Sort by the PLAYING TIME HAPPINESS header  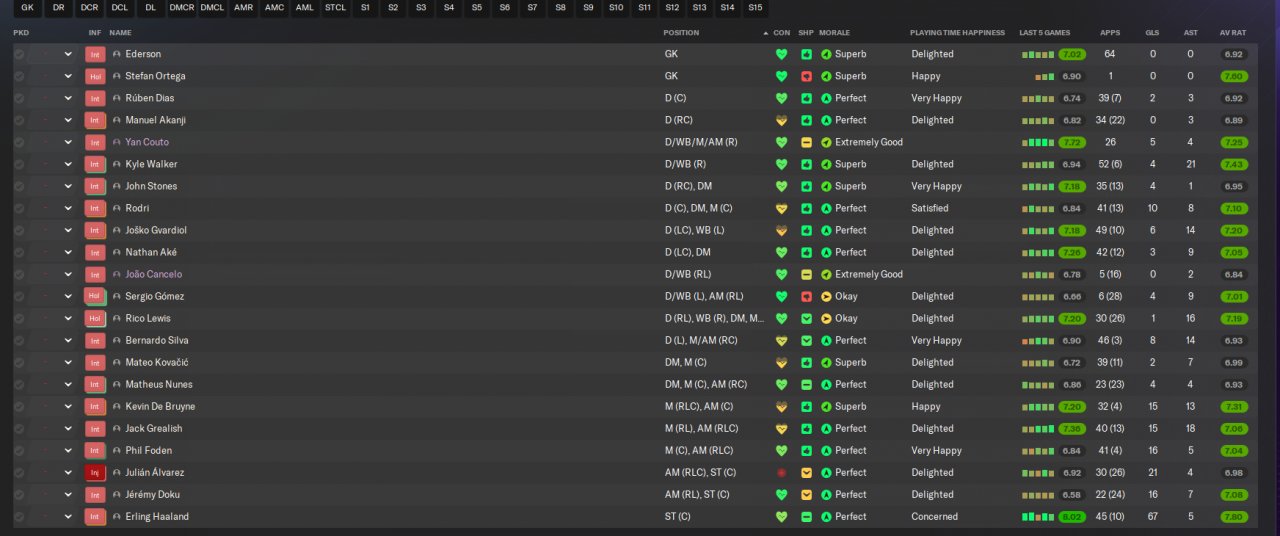[957, 33]
